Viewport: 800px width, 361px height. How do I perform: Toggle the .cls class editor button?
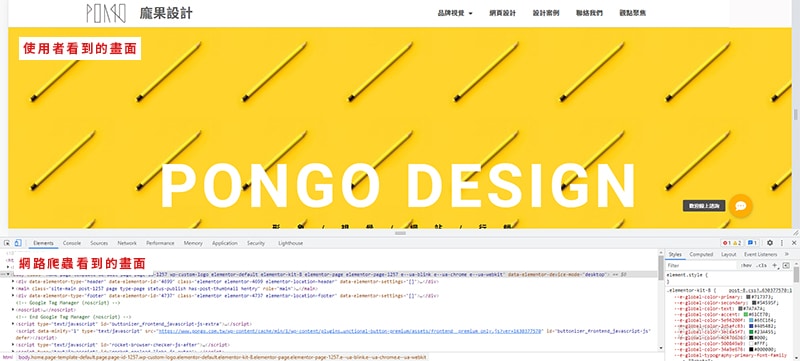761,266
